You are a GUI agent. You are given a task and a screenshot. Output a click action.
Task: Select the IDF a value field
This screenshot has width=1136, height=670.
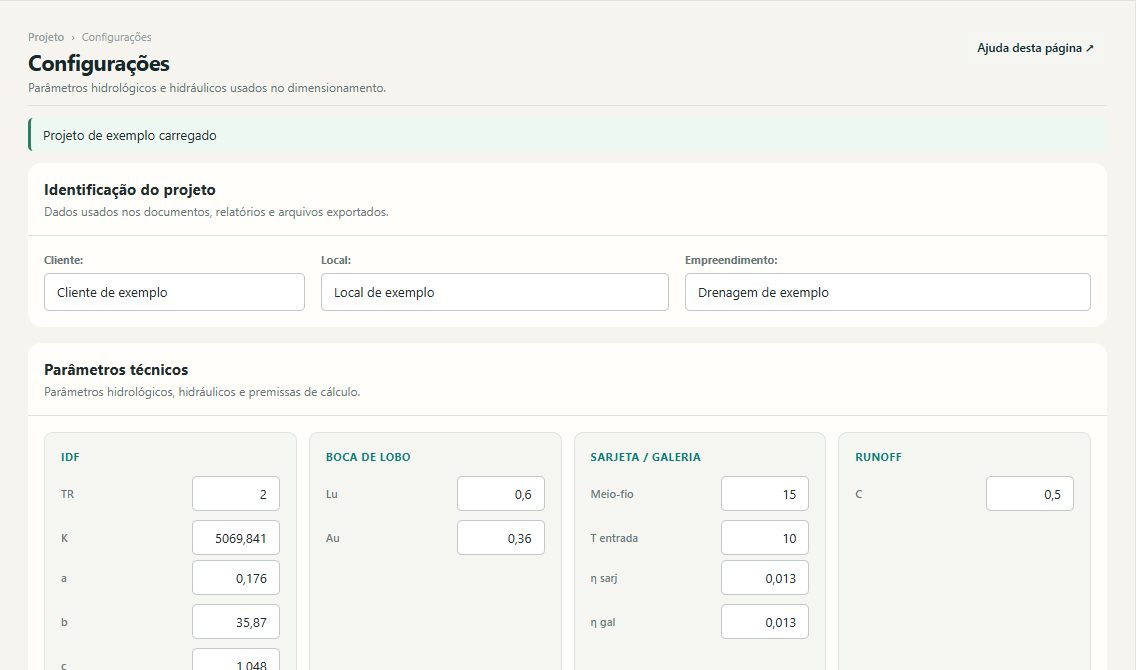[235, 578]
